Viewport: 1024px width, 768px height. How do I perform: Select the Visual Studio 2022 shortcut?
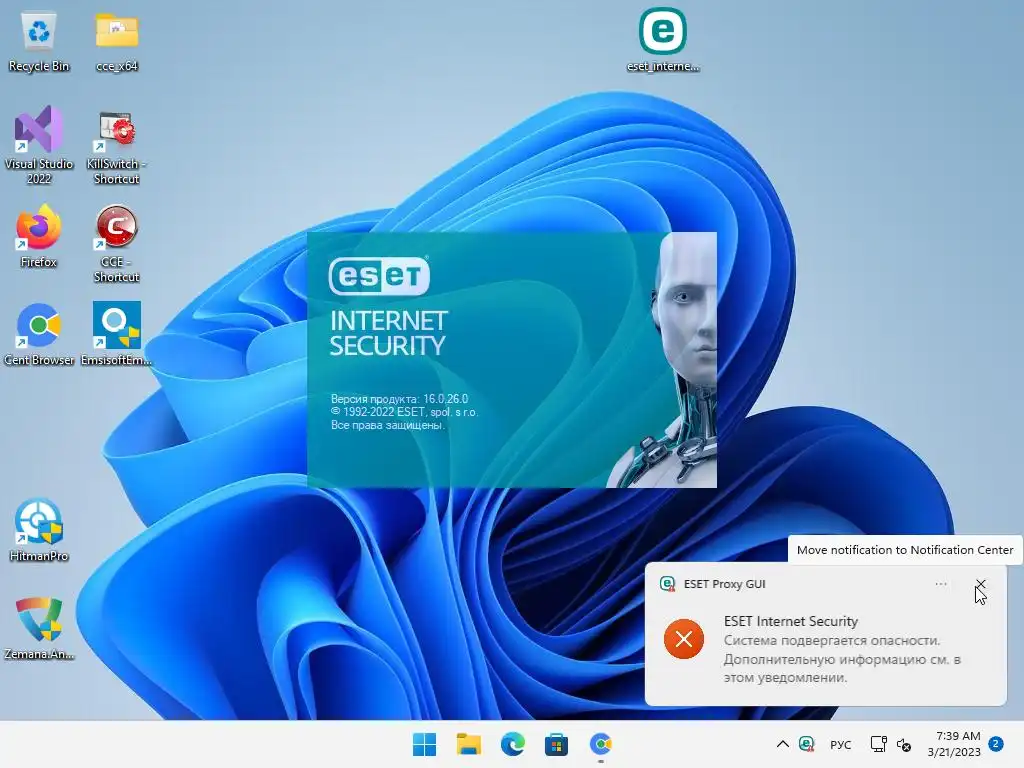click(x=39, y=145)
